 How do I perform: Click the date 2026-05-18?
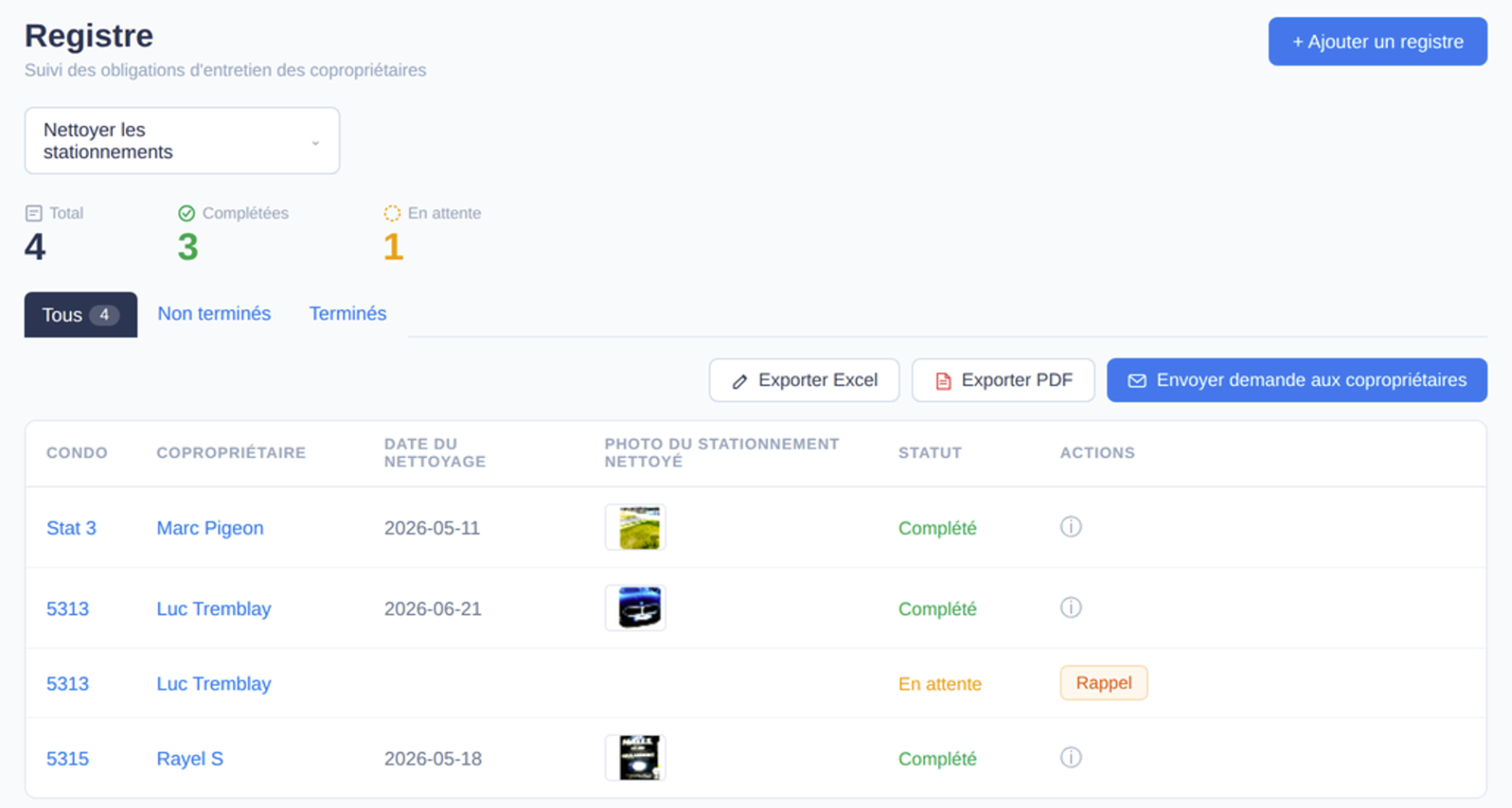[x=432, y=758]
